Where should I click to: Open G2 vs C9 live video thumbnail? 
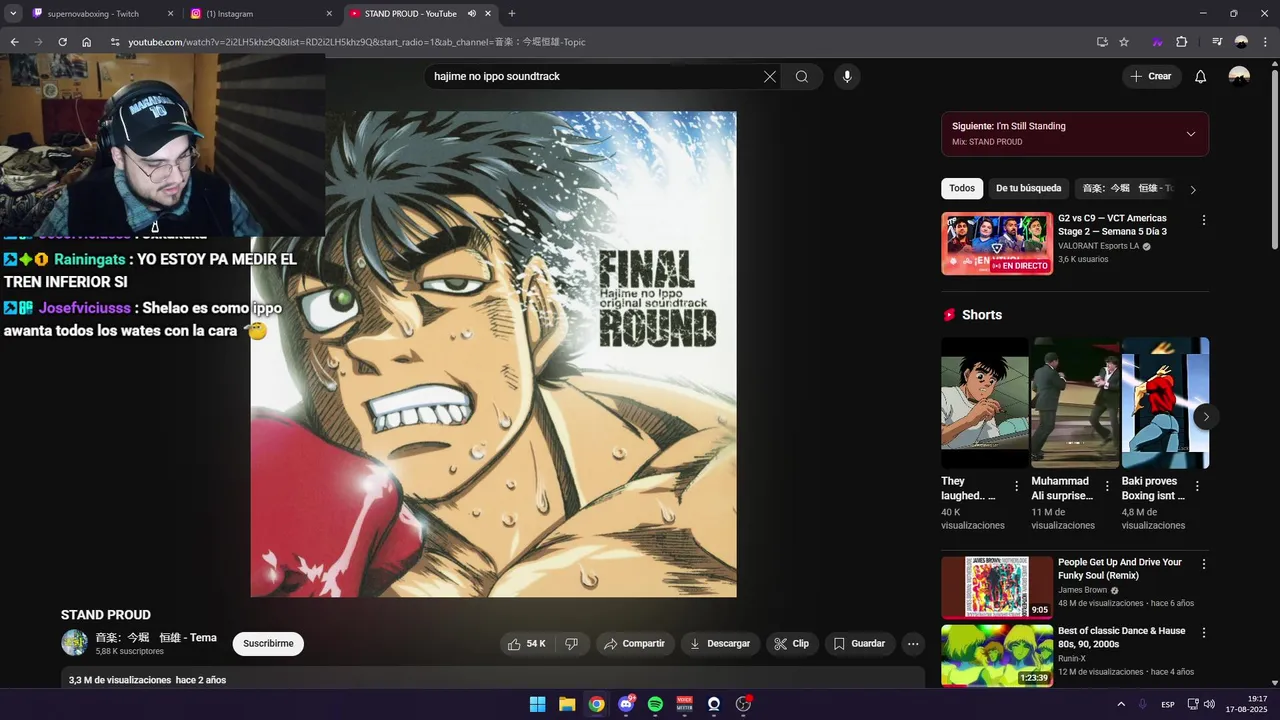pos(997,243)
